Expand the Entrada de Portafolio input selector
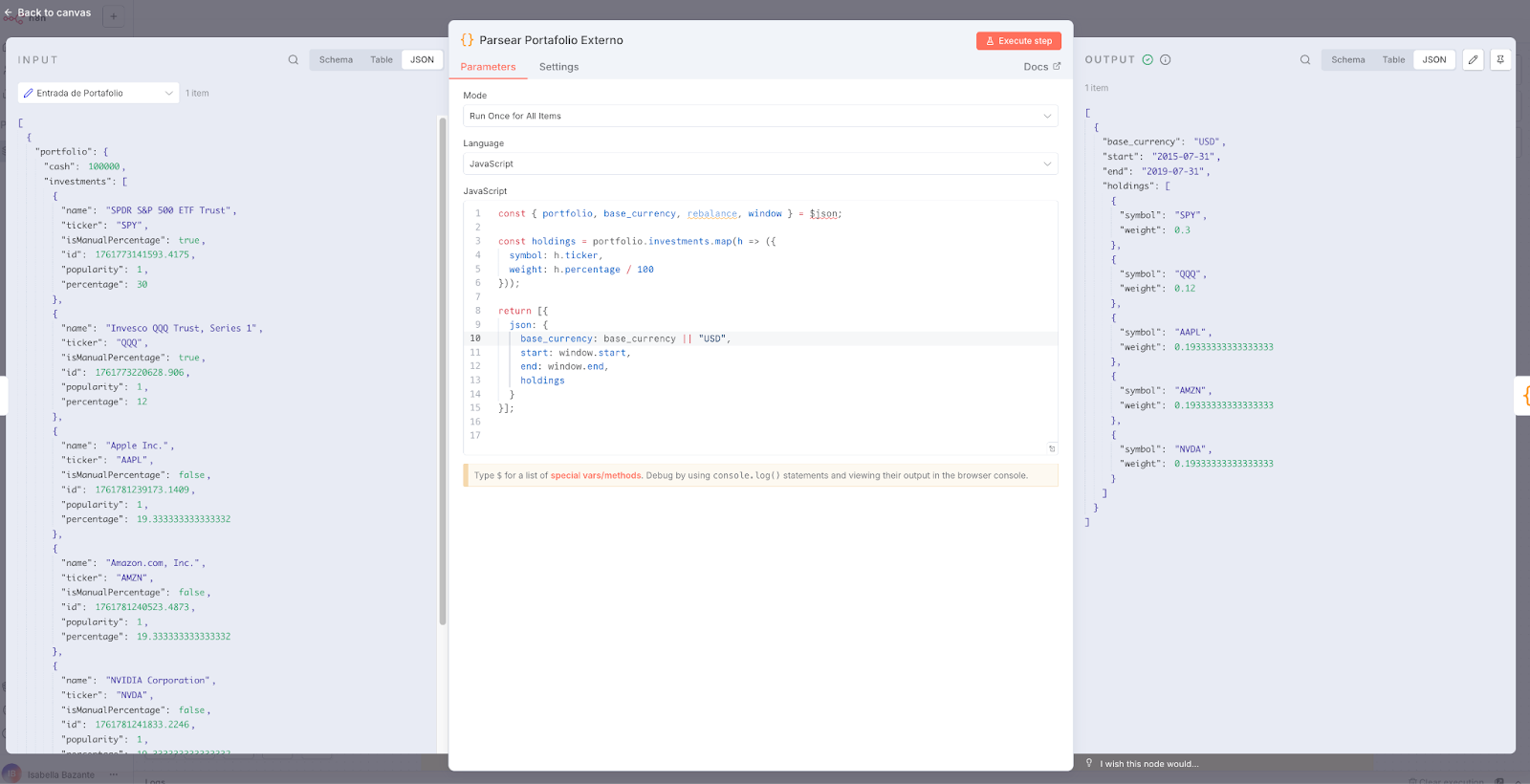This screenshot has width=1530, height=784. (x=98, y=93)
